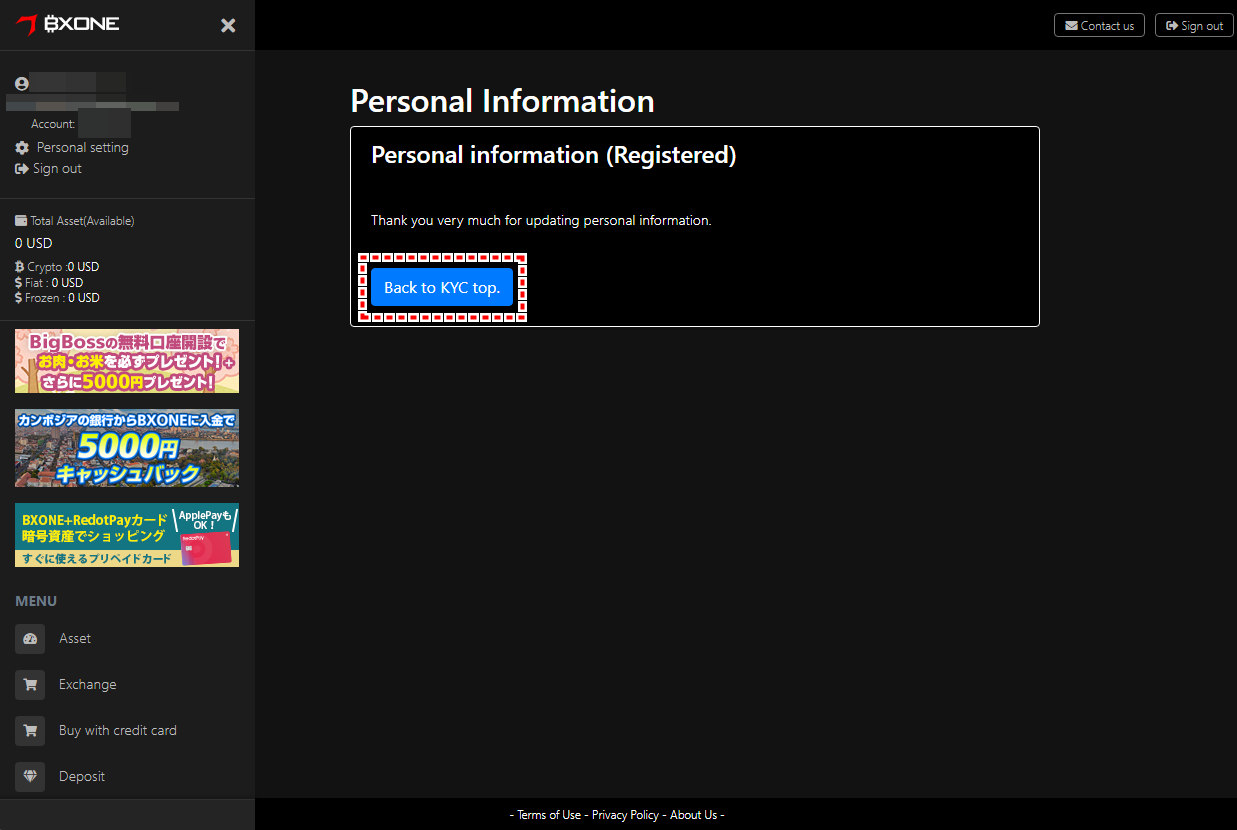Viewport: 1237px width, 830px height.
Task: Click the 'Fiat : 0 USD' text
Action: pyautogui.click(x=54, y=283)
